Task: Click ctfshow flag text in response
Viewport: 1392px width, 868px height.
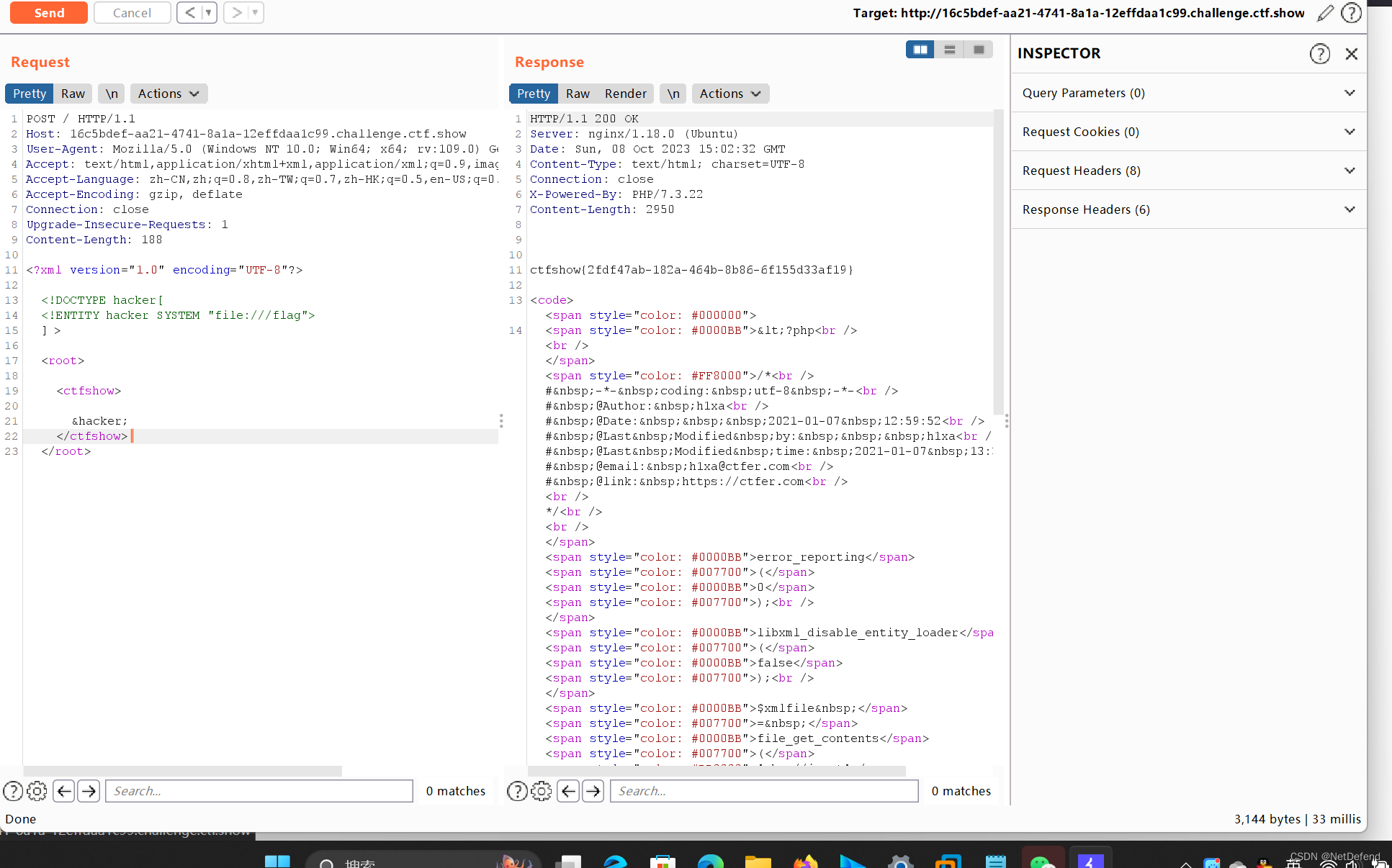Action: (691, 270)
